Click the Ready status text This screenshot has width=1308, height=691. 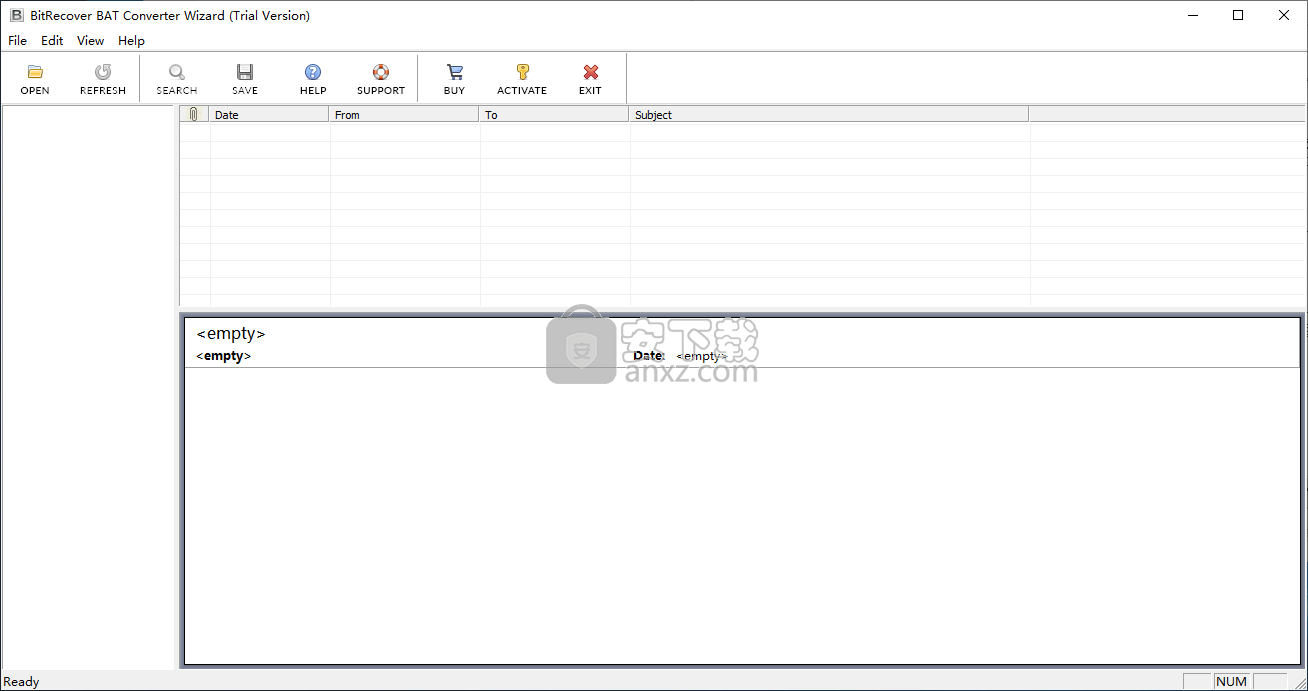click(x=21, y=682)
